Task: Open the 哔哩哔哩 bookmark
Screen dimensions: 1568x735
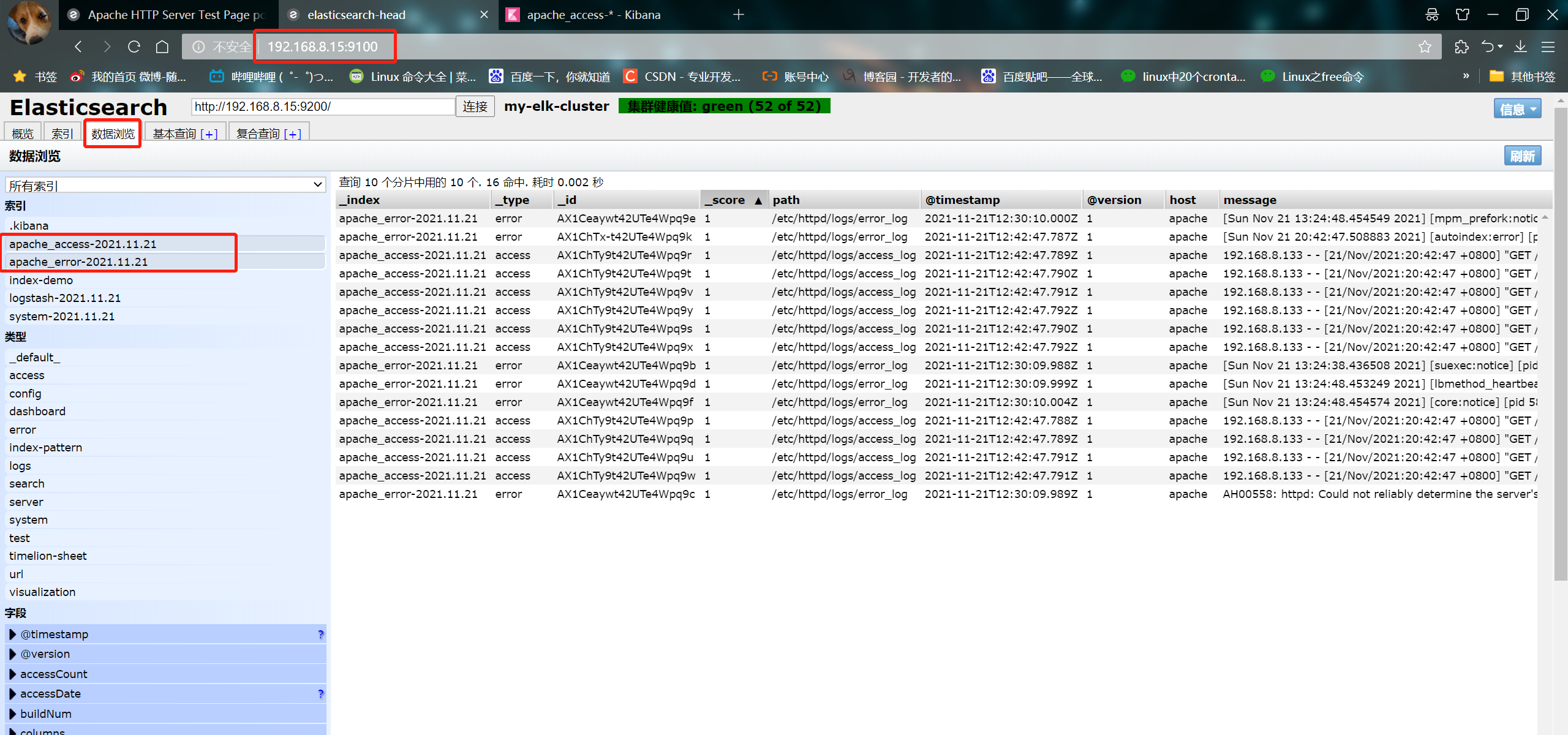Action: (272, 77)
